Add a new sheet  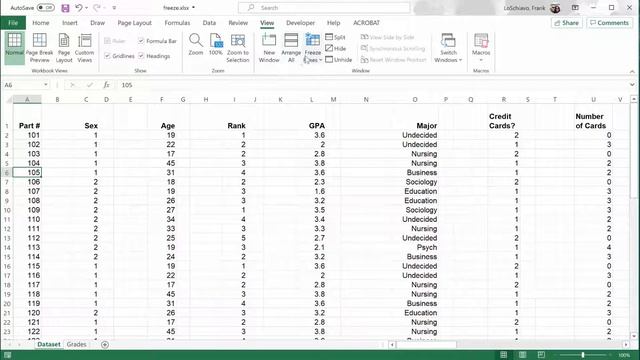(105, 344)
